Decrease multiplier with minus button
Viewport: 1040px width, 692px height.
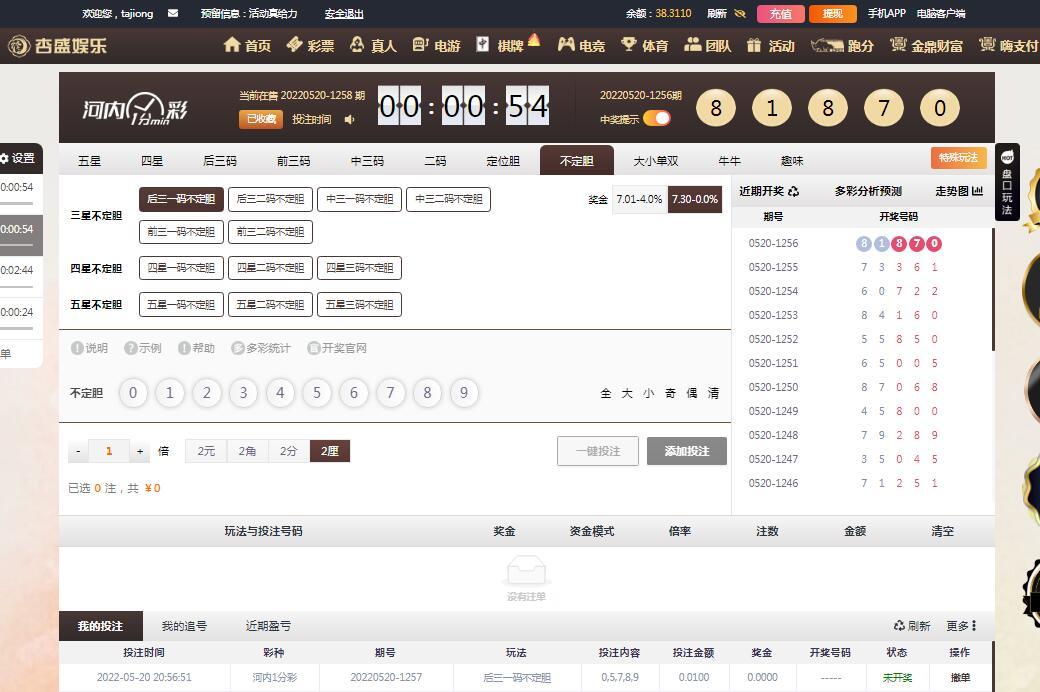click(78, 451)
